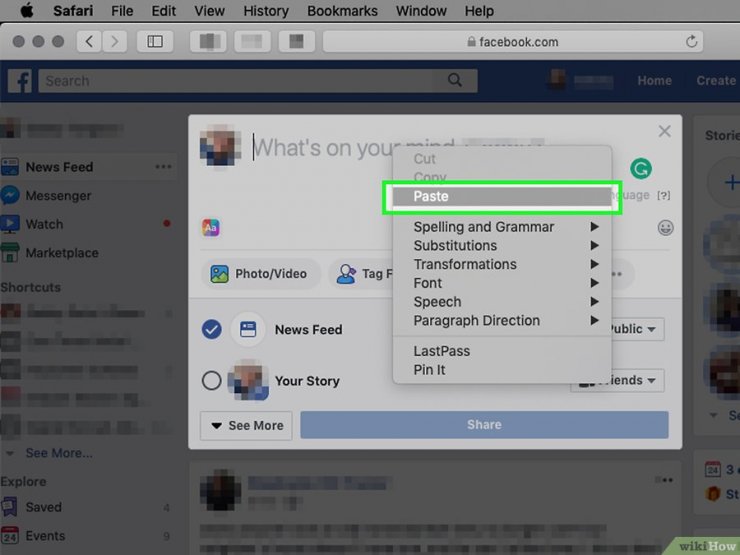Click the Facebook logo icon
740x555 pixels.
click(20, 81)
